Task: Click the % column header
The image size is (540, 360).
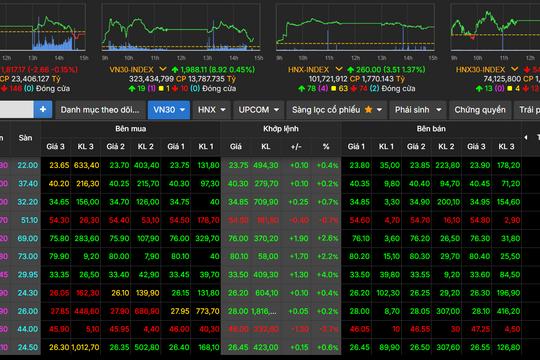Action: (x=326, y=147)
